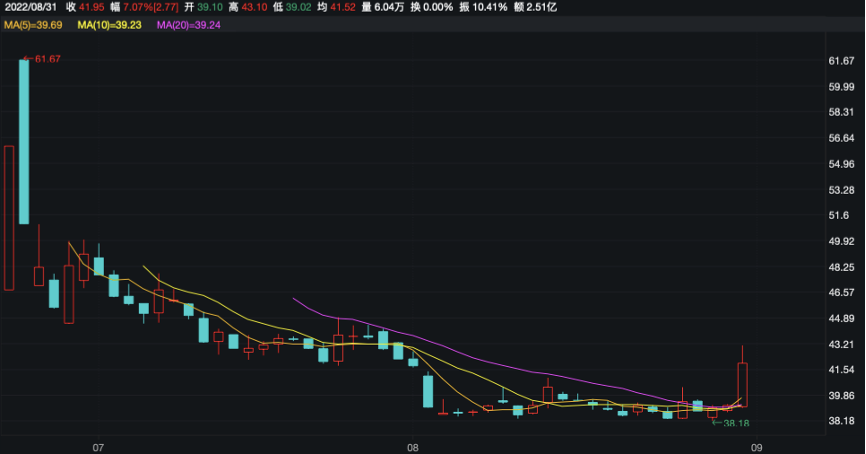This screenshot has width=866, height=454.
Task: Click the closing price 41.95 value
Action: pos(92,7)
